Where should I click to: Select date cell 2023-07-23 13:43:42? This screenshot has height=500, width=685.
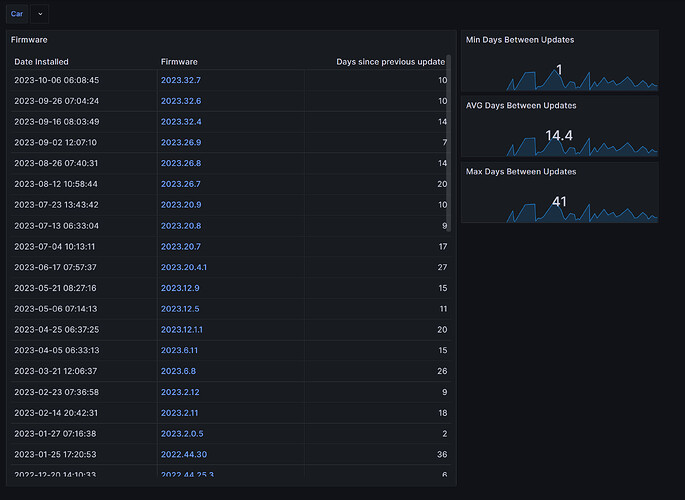click(56, 205)
